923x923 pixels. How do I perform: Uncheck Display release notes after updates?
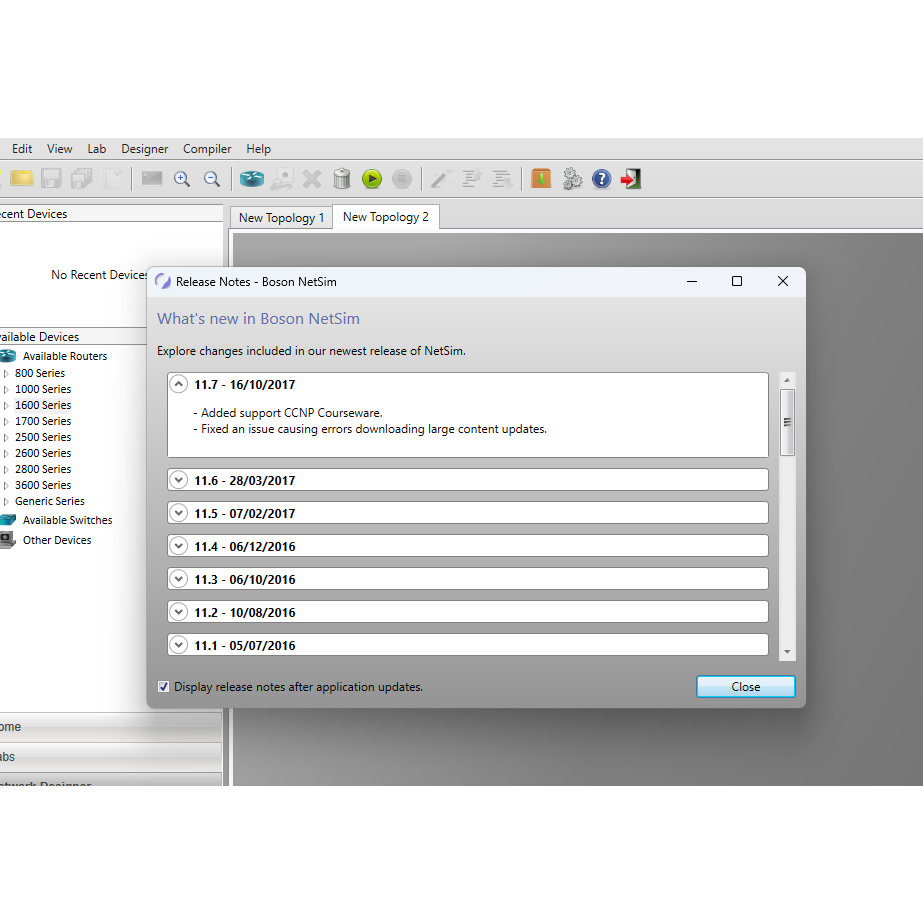point(164,687)
